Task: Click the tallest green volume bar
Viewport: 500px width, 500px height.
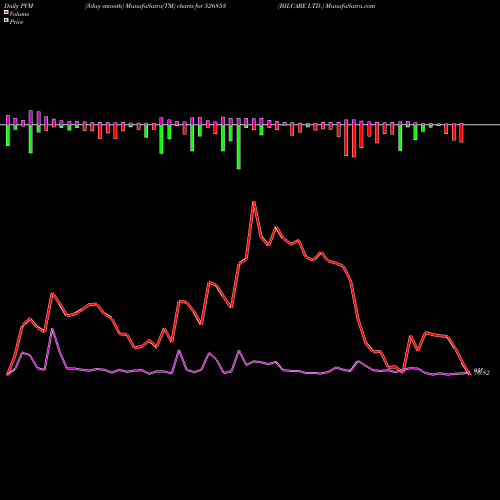Action: pos(239,147)
